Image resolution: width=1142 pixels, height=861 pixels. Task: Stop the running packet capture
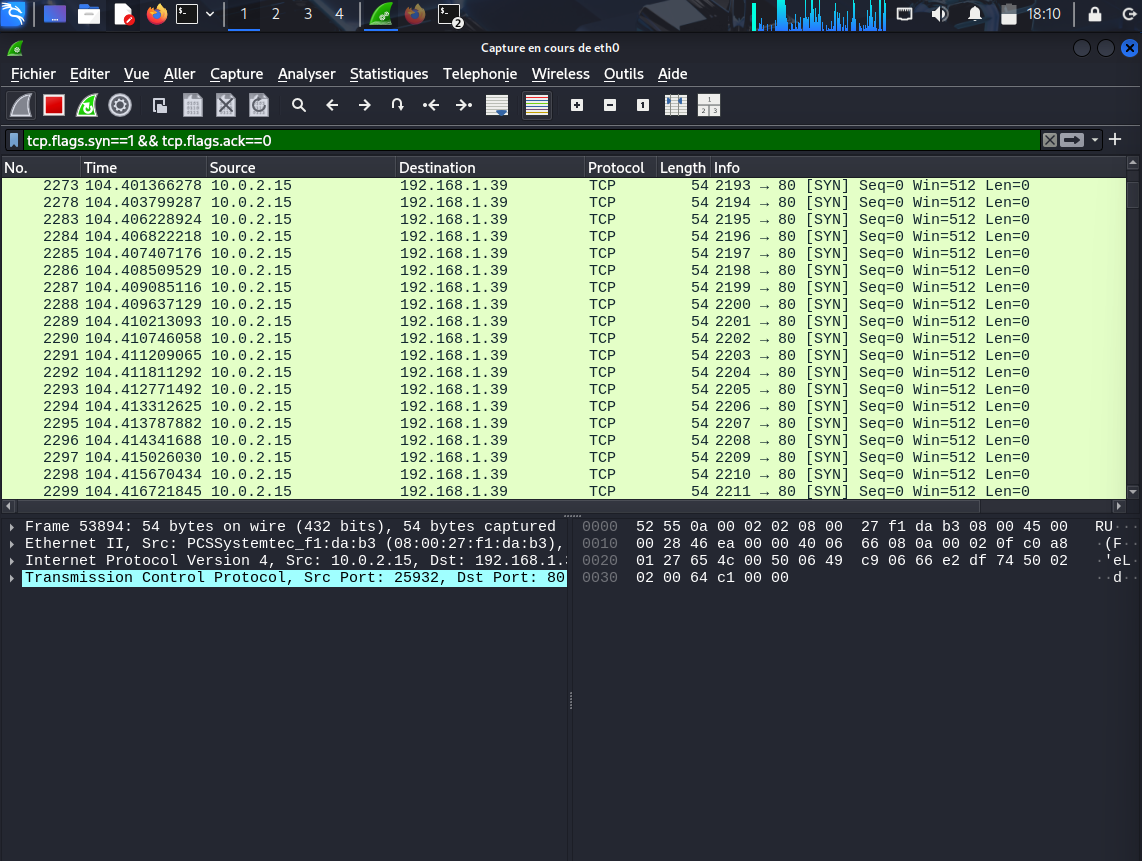54,105
